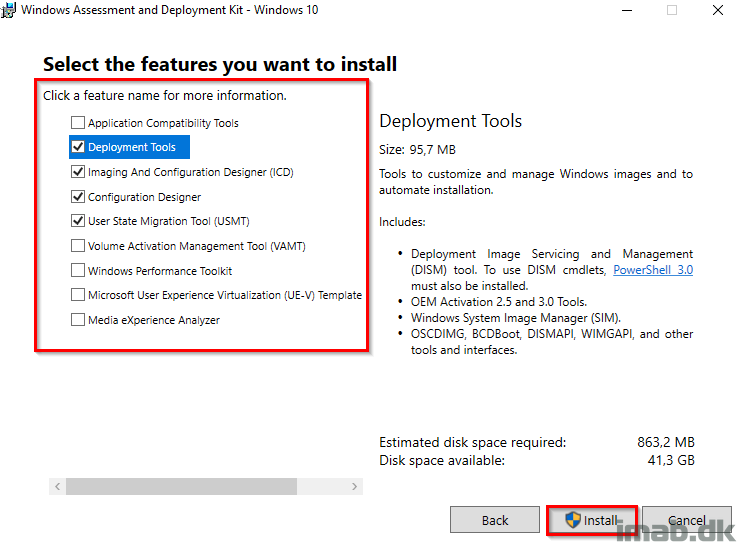
Task: Open the PowerShell 3.0 link
Action: coord(653,270)
